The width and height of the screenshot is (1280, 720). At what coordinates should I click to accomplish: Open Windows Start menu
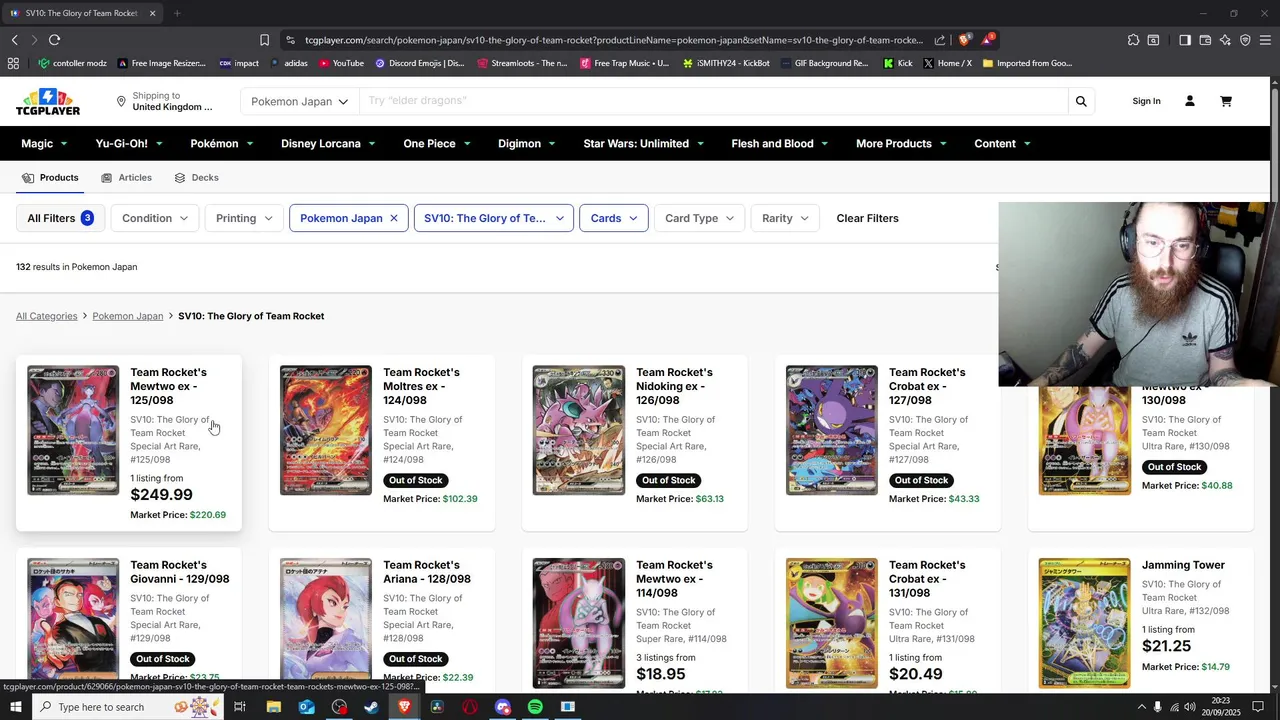click(15, 707)
